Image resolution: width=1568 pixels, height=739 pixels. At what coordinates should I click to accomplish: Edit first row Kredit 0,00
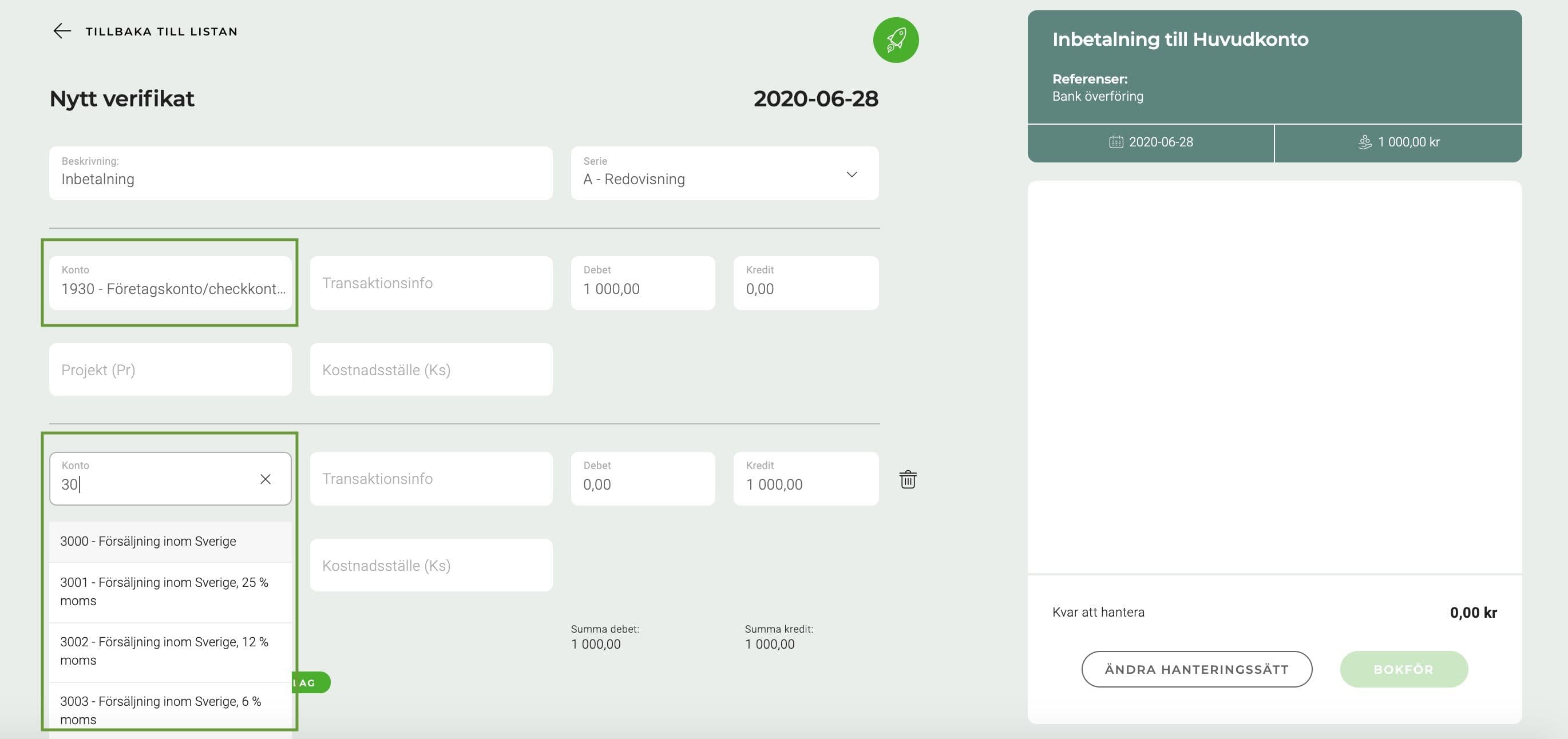[x=806, y=283]
